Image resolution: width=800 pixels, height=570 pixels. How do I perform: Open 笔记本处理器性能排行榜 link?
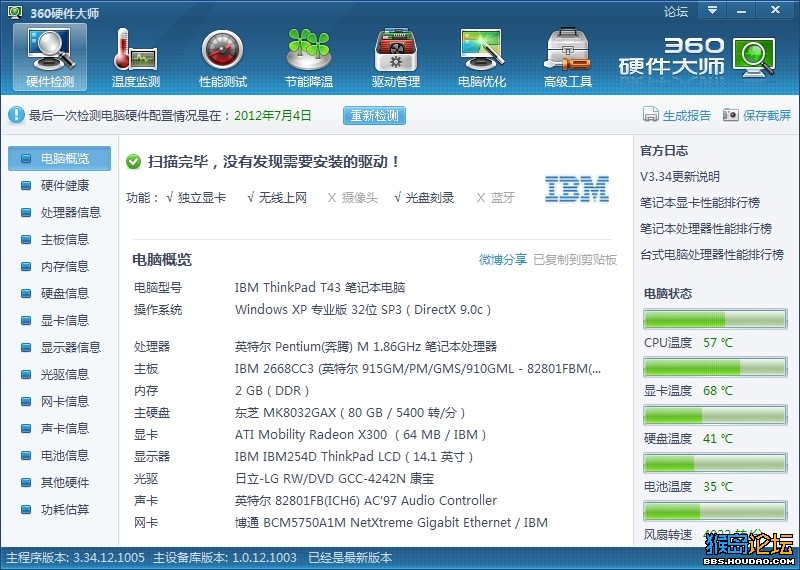coord(706,228)
